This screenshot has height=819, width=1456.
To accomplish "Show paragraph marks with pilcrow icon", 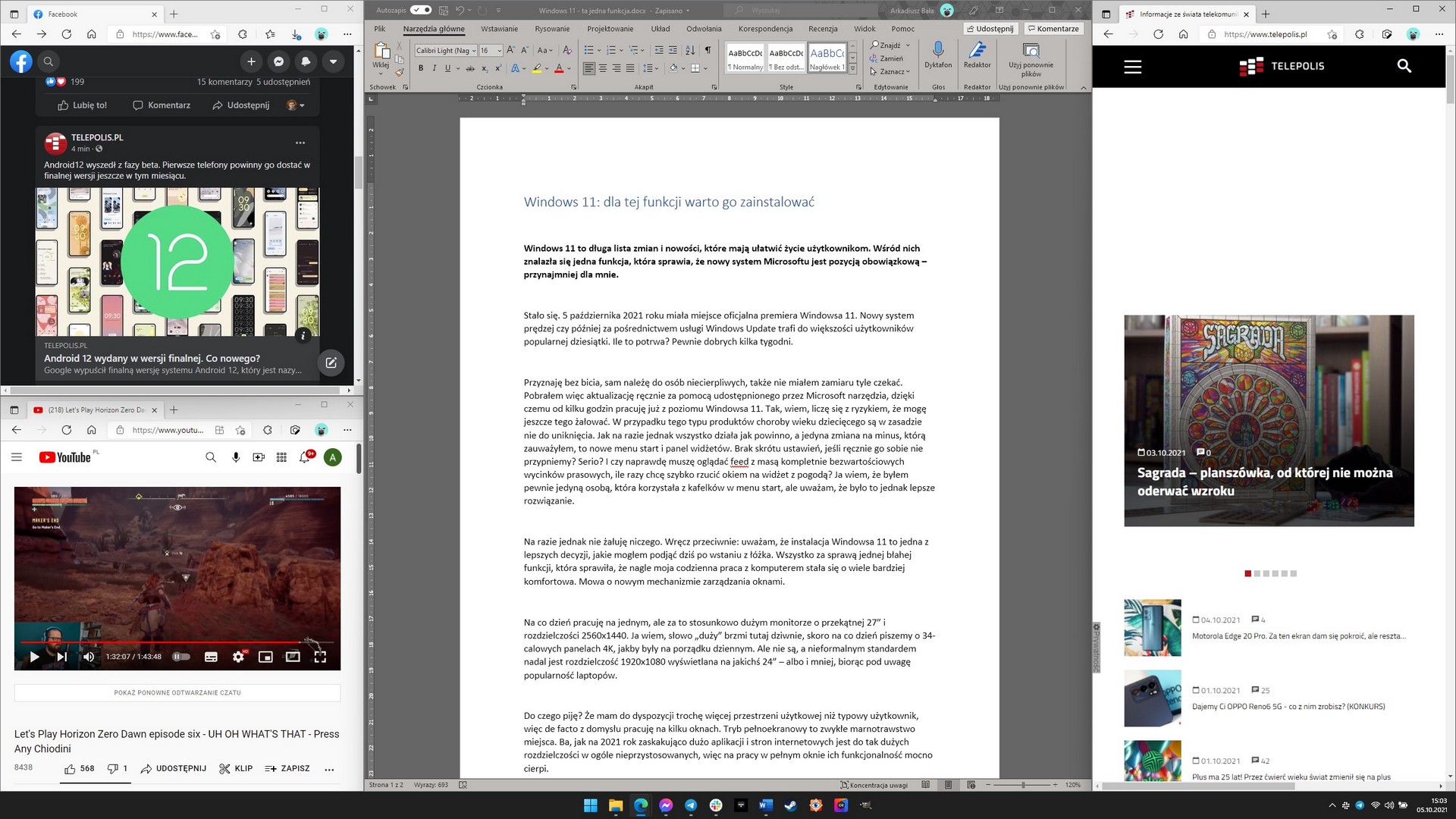I will point(708,50).
